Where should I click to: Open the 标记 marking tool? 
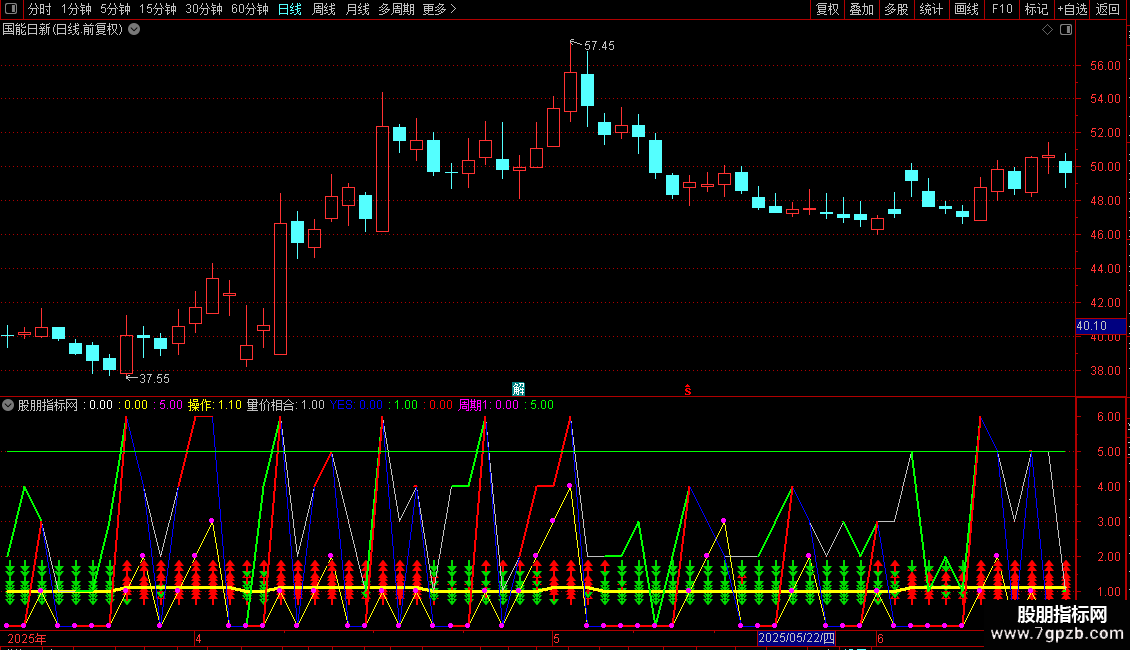click(x=1036, y=9)
